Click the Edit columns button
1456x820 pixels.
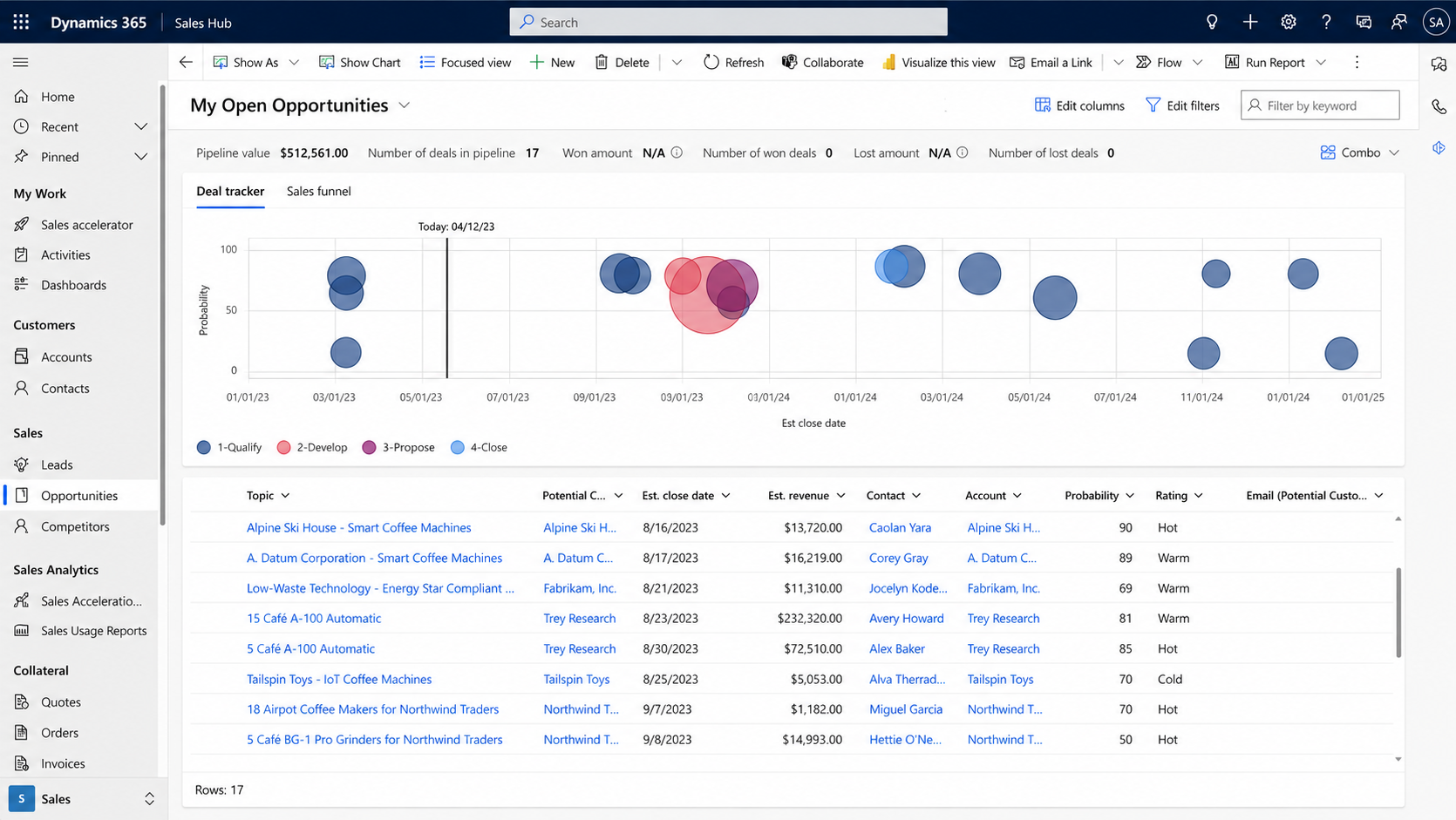tap(1079, 105)
